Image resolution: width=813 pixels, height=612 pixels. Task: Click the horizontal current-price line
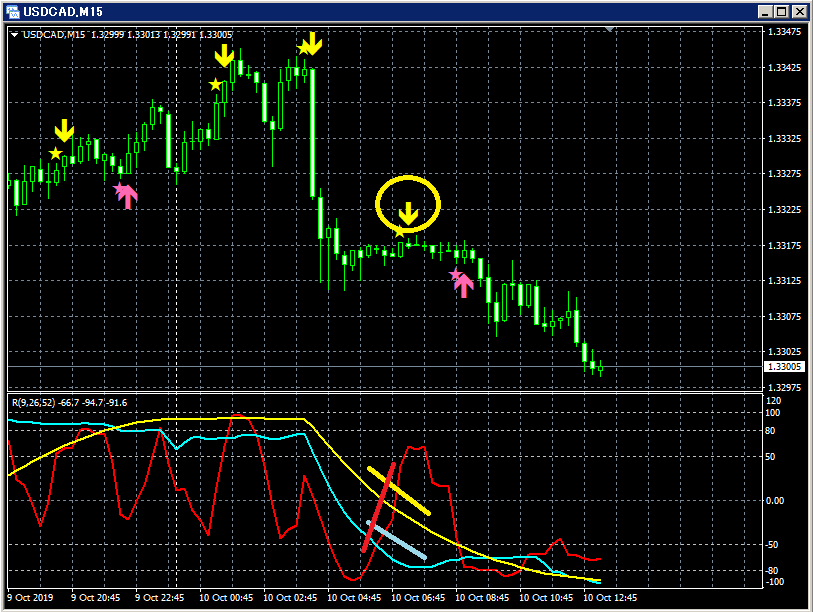[x=385, y=367]
